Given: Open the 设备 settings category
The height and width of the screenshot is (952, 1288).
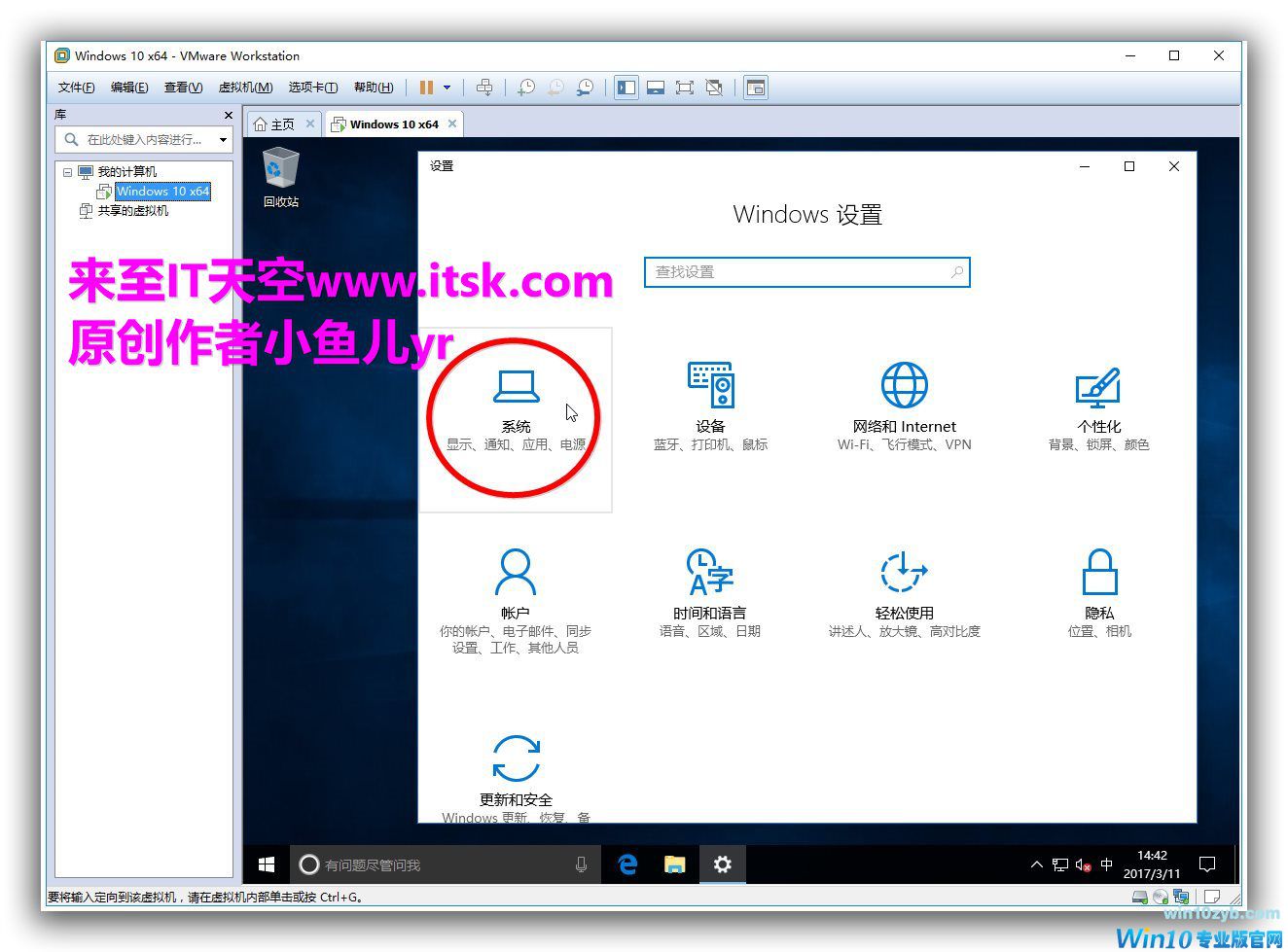Looking at the screenshot, I should click(710, 407).
